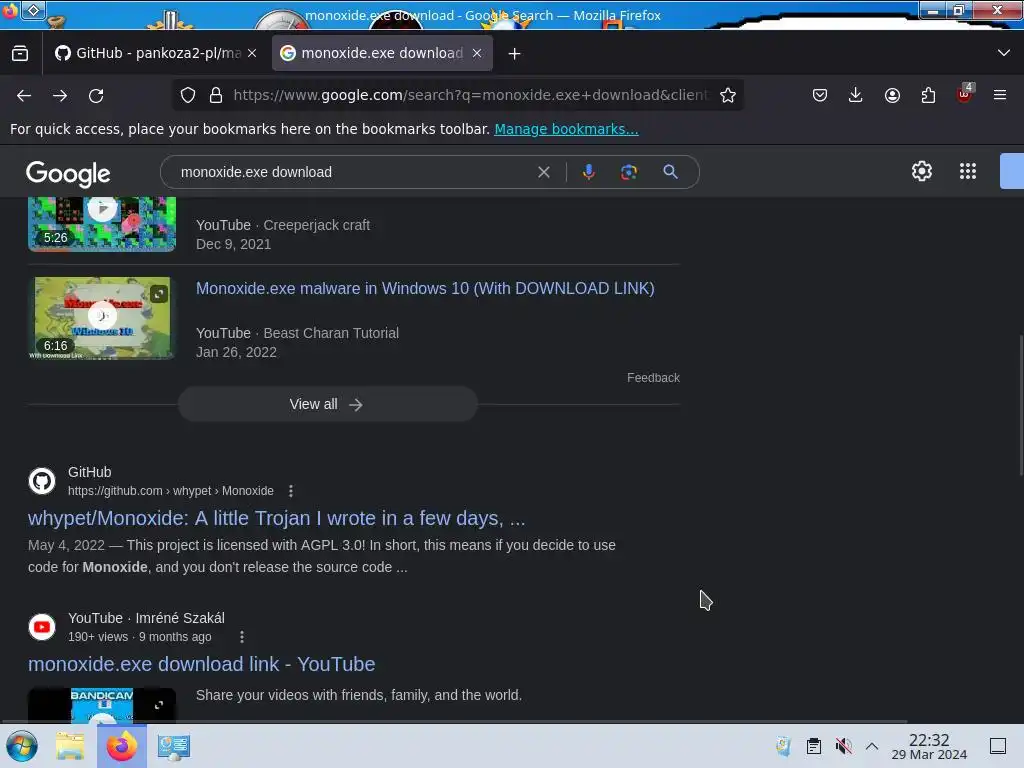Show desktop notification button
The image size is (1024, 768).
998,746
